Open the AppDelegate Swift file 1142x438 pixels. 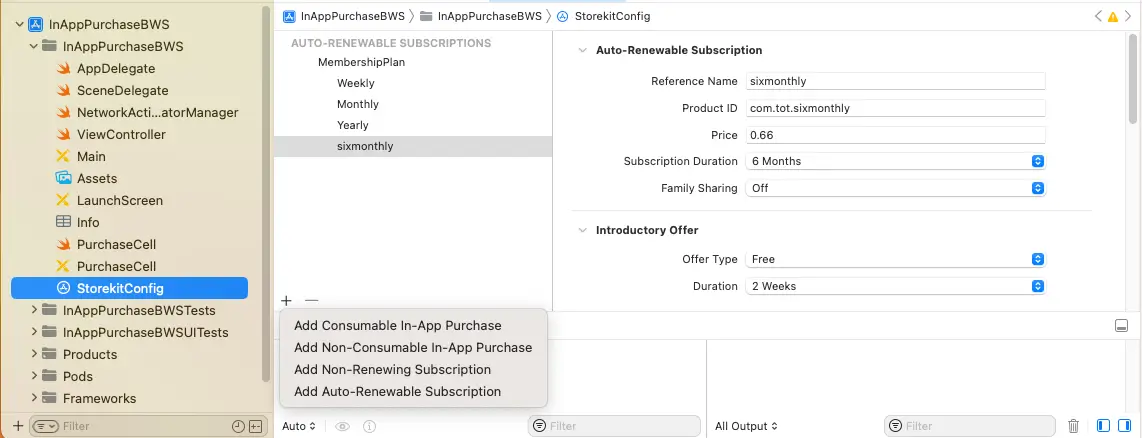116,69
